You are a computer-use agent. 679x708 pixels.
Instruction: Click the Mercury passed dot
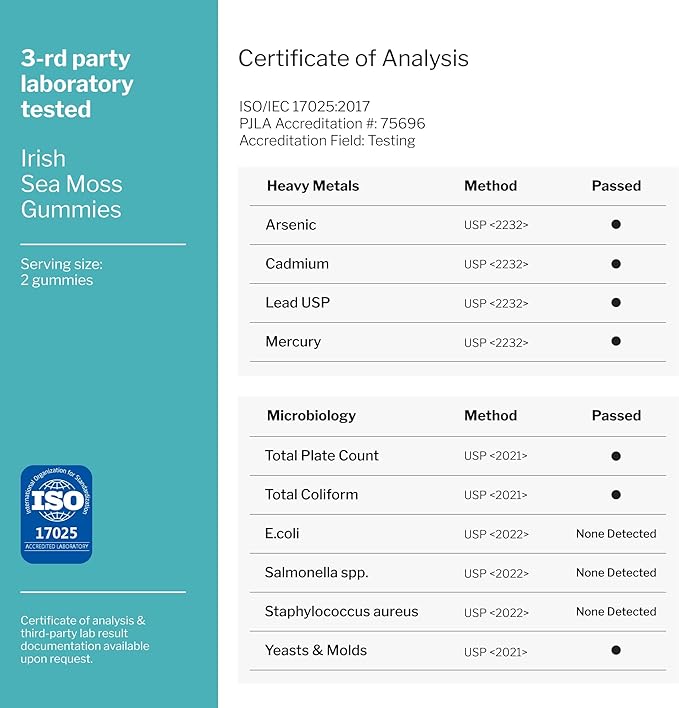coord(616,342)
